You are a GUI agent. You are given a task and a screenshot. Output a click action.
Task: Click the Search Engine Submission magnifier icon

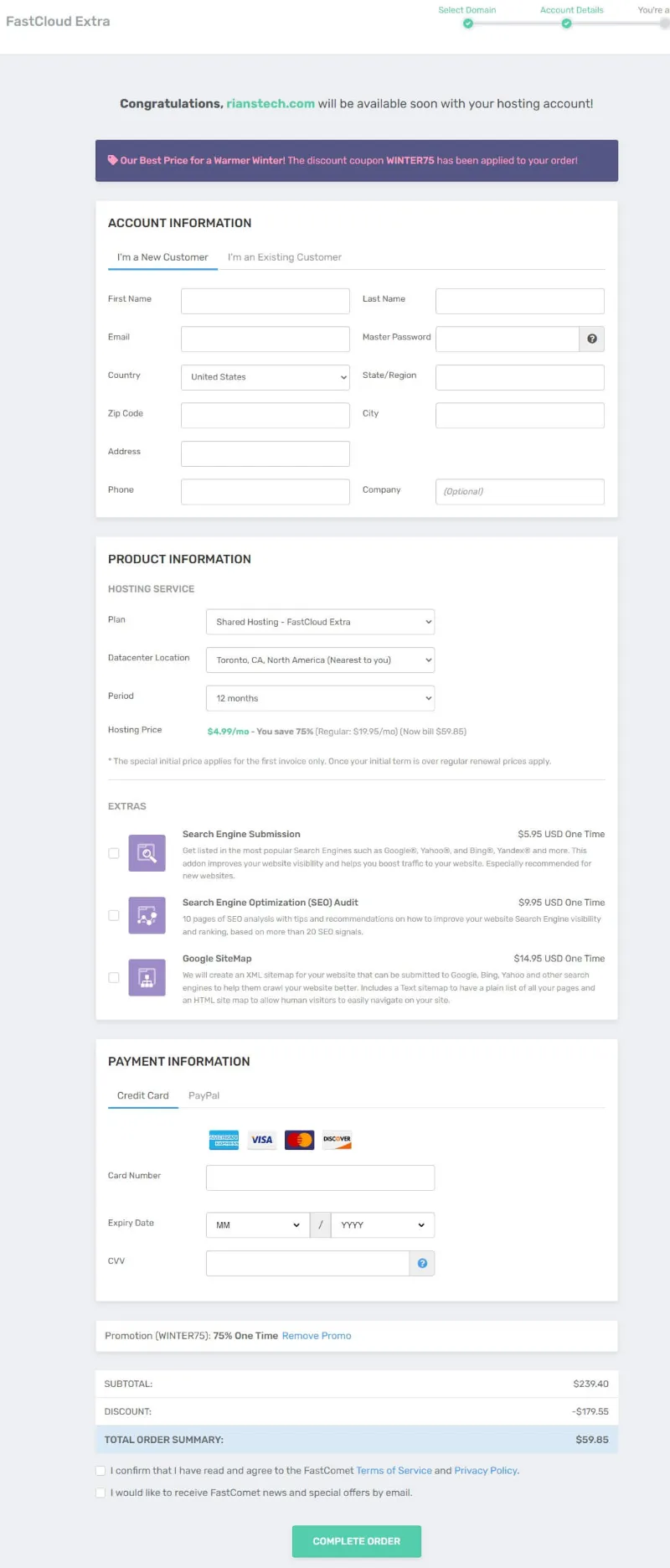[147, 853]
